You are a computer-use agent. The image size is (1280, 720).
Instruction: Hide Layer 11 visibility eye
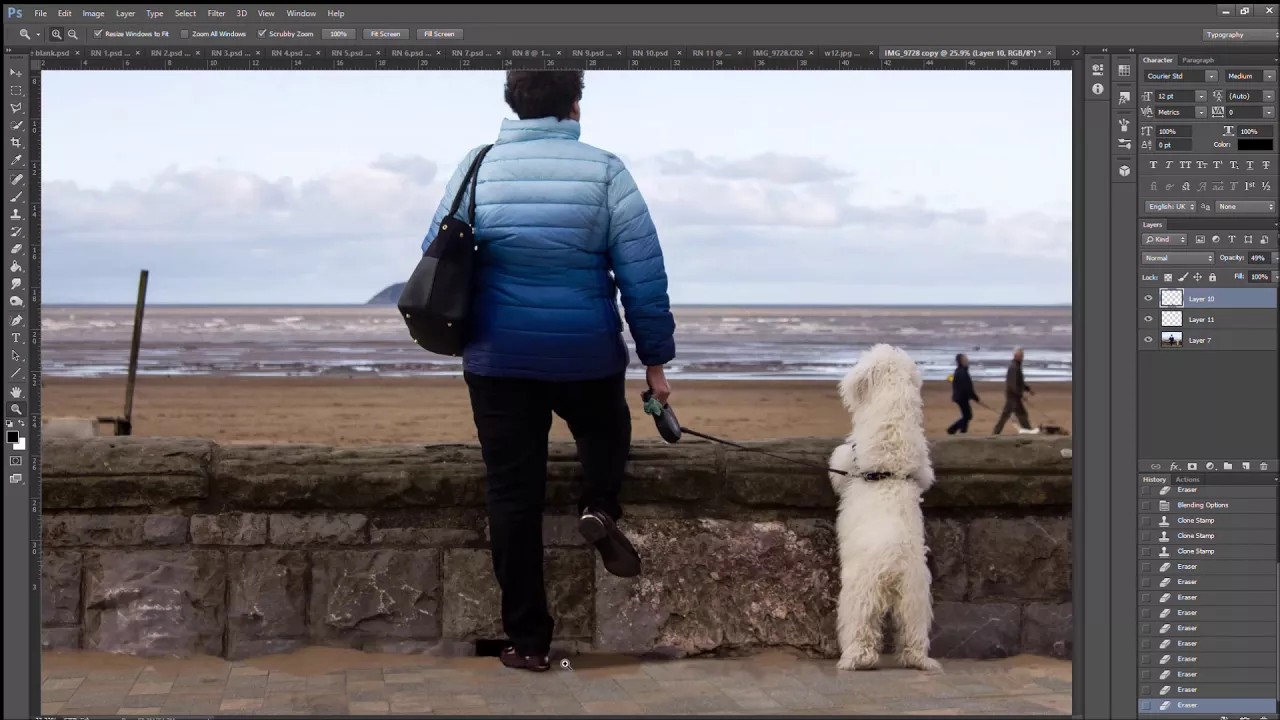pos(1148,319)
